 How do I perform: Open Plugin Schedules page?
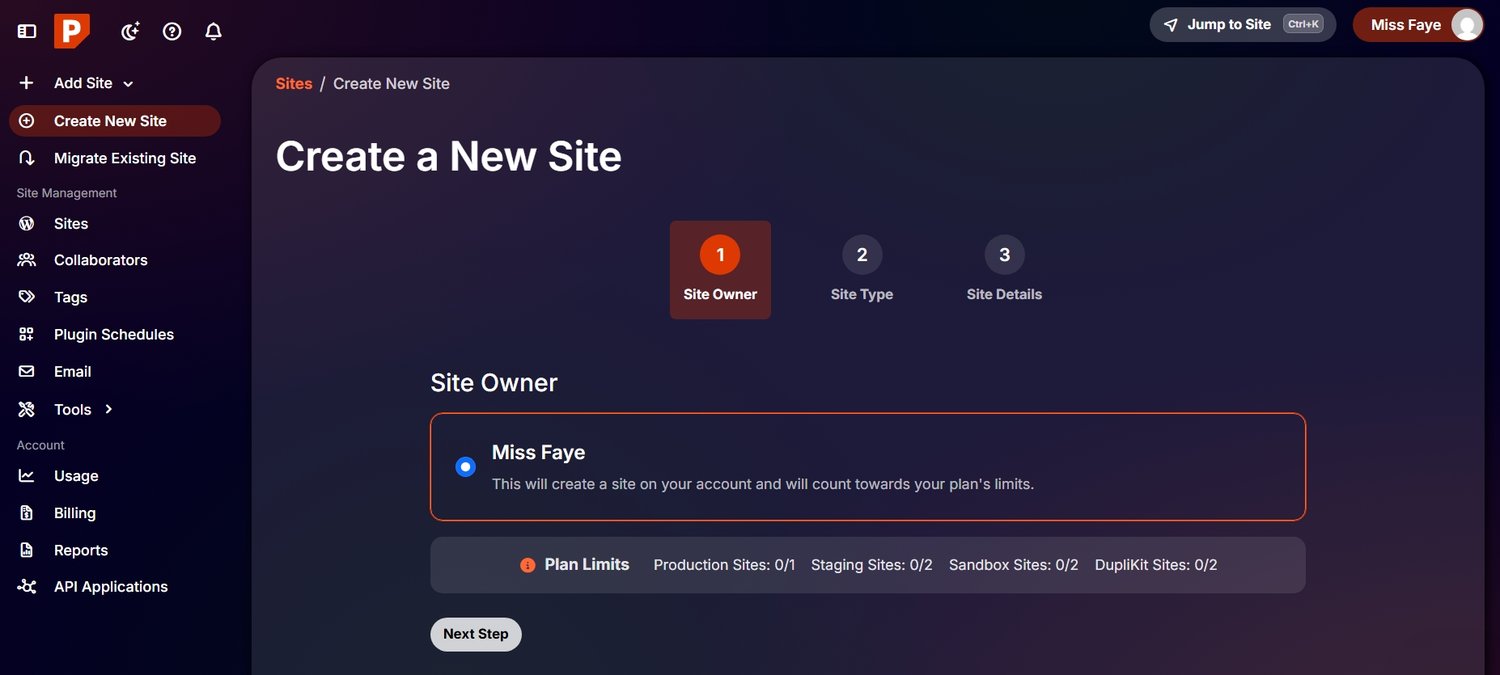(115, 334)
